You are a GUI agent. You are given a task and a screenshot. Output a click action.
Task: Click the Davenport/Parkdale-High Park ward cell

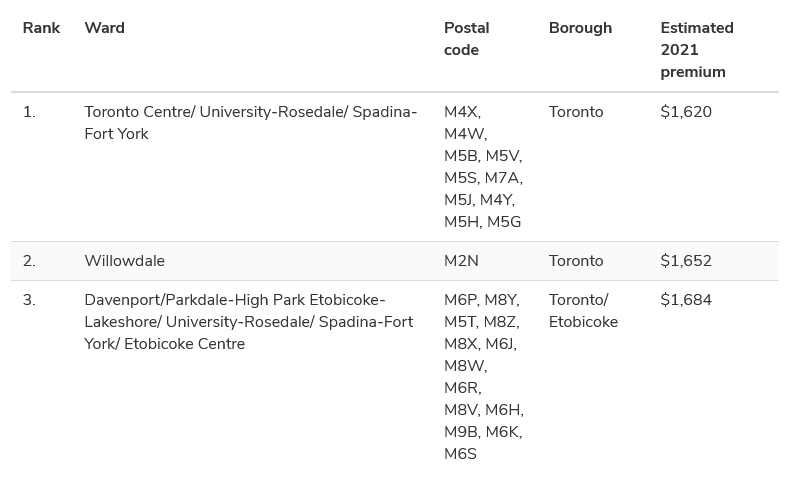pyautogui.click(x=248, y=322)
